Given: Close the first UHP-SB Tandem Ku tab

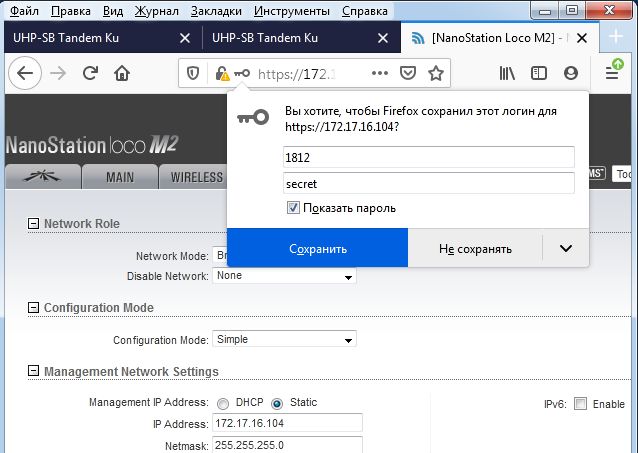Looking at the screenshot, I should (x=185, y=38).
